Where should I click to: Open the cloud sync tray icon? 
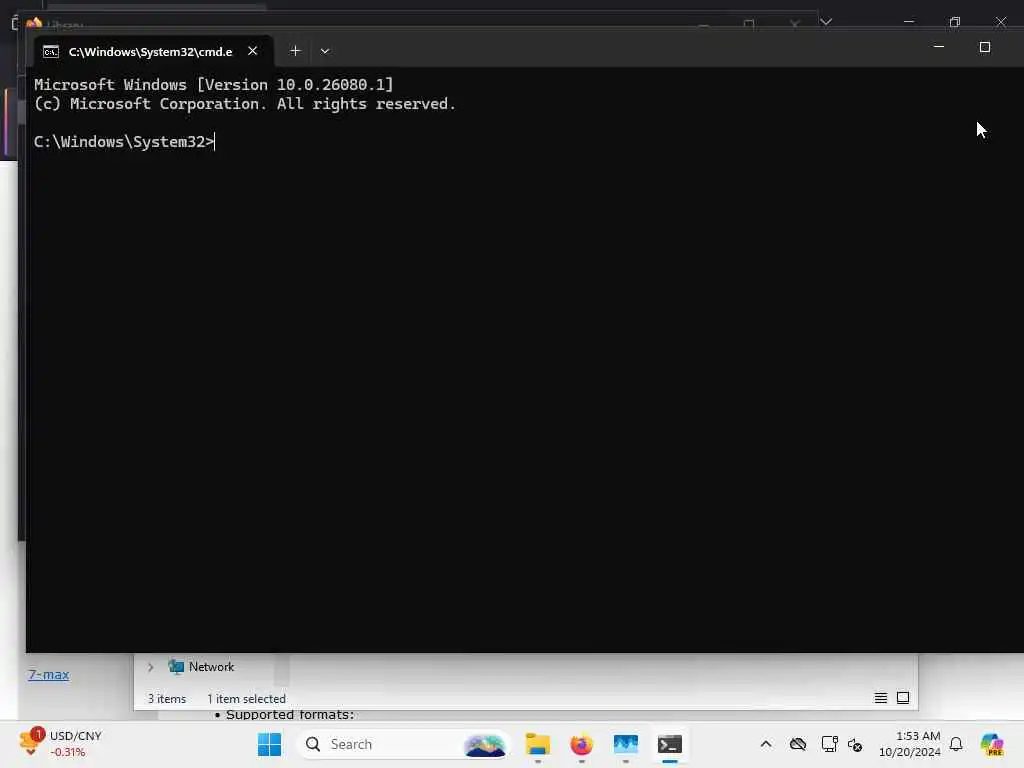(797, 744)
